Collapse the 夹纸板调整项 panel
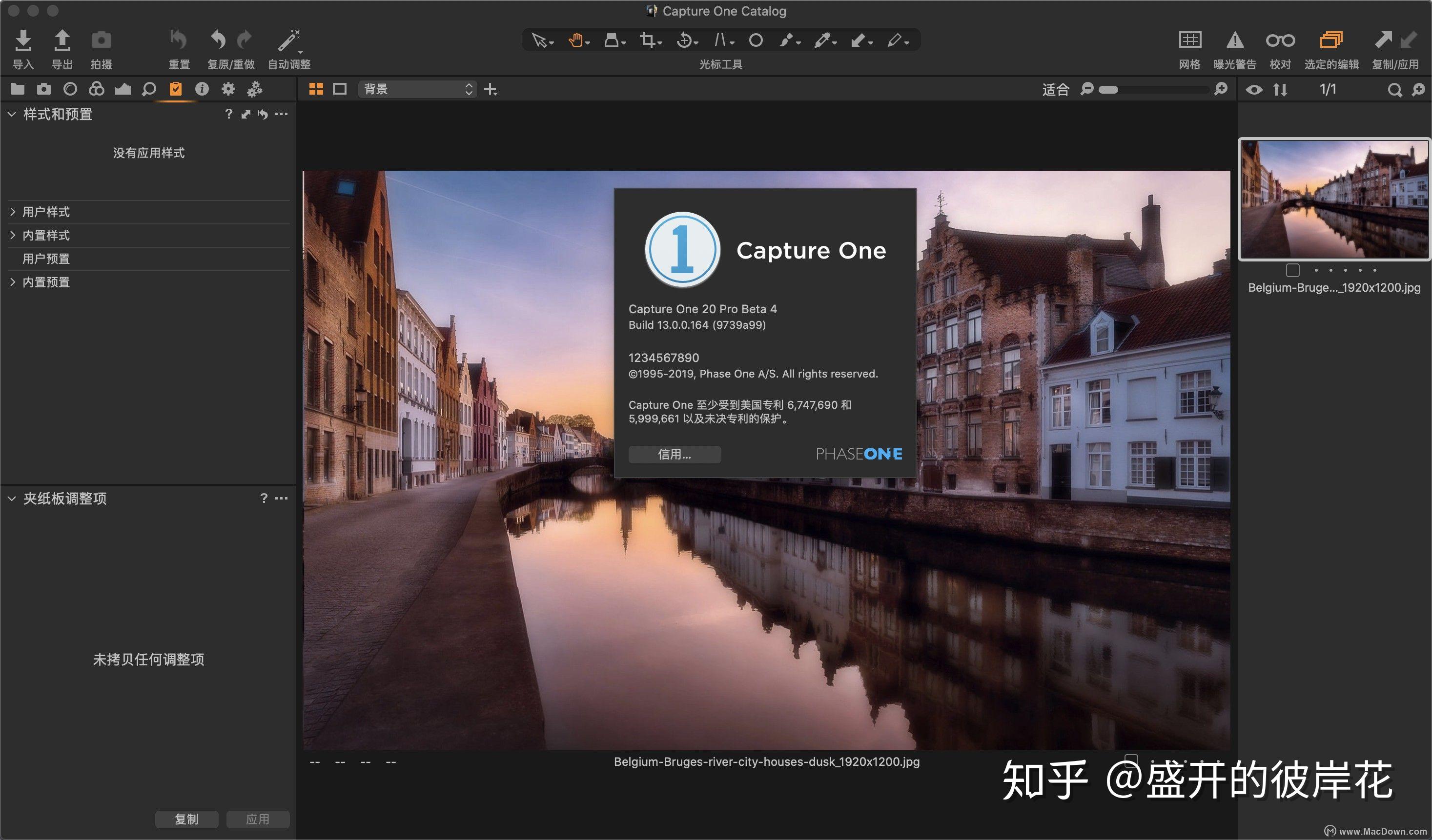The height and width of the screenshot is (840, 1432). [x=11, y=499]
